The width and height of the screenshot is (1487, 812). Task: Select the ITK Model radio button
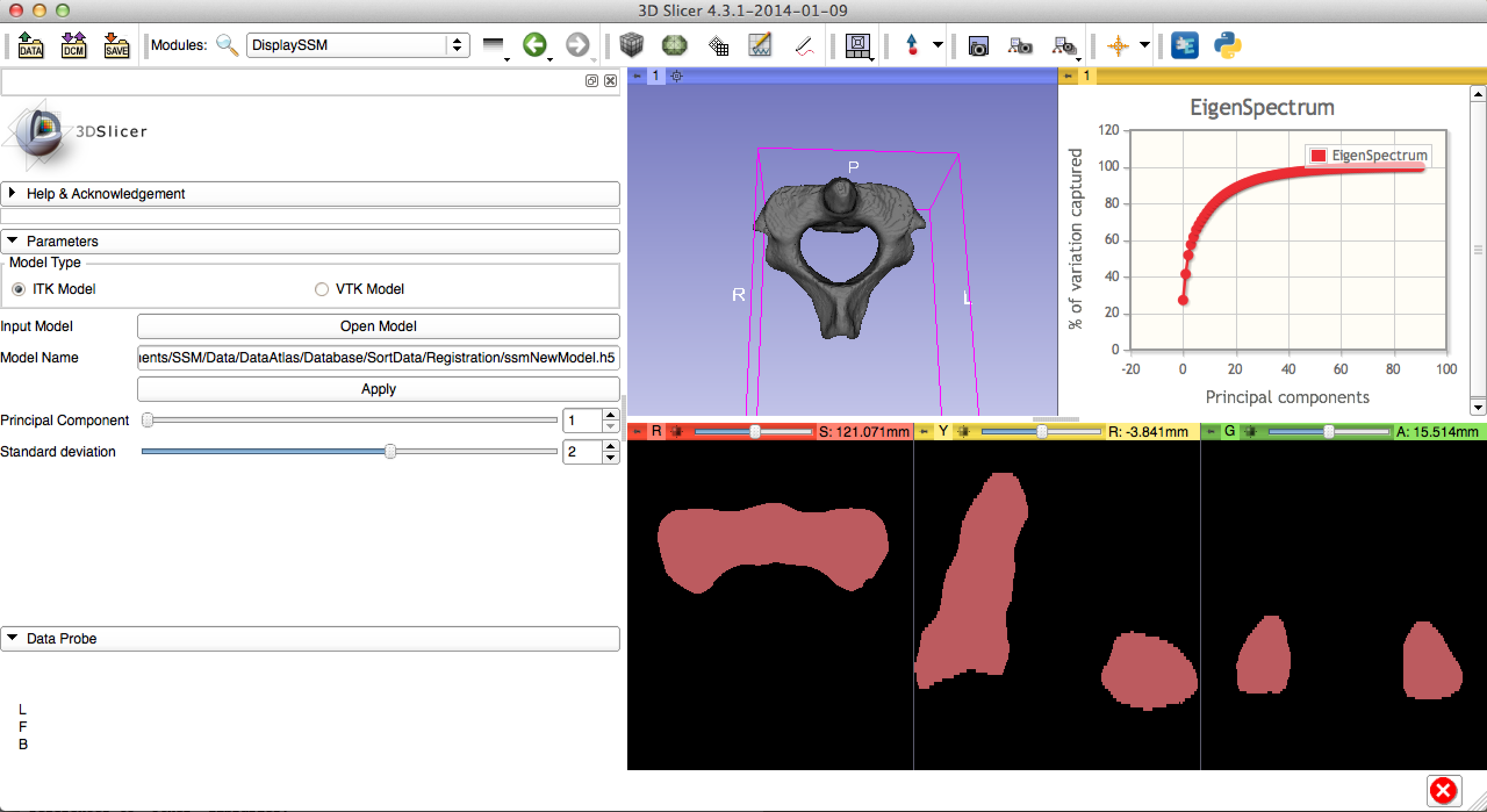click(x=19, y=289)
